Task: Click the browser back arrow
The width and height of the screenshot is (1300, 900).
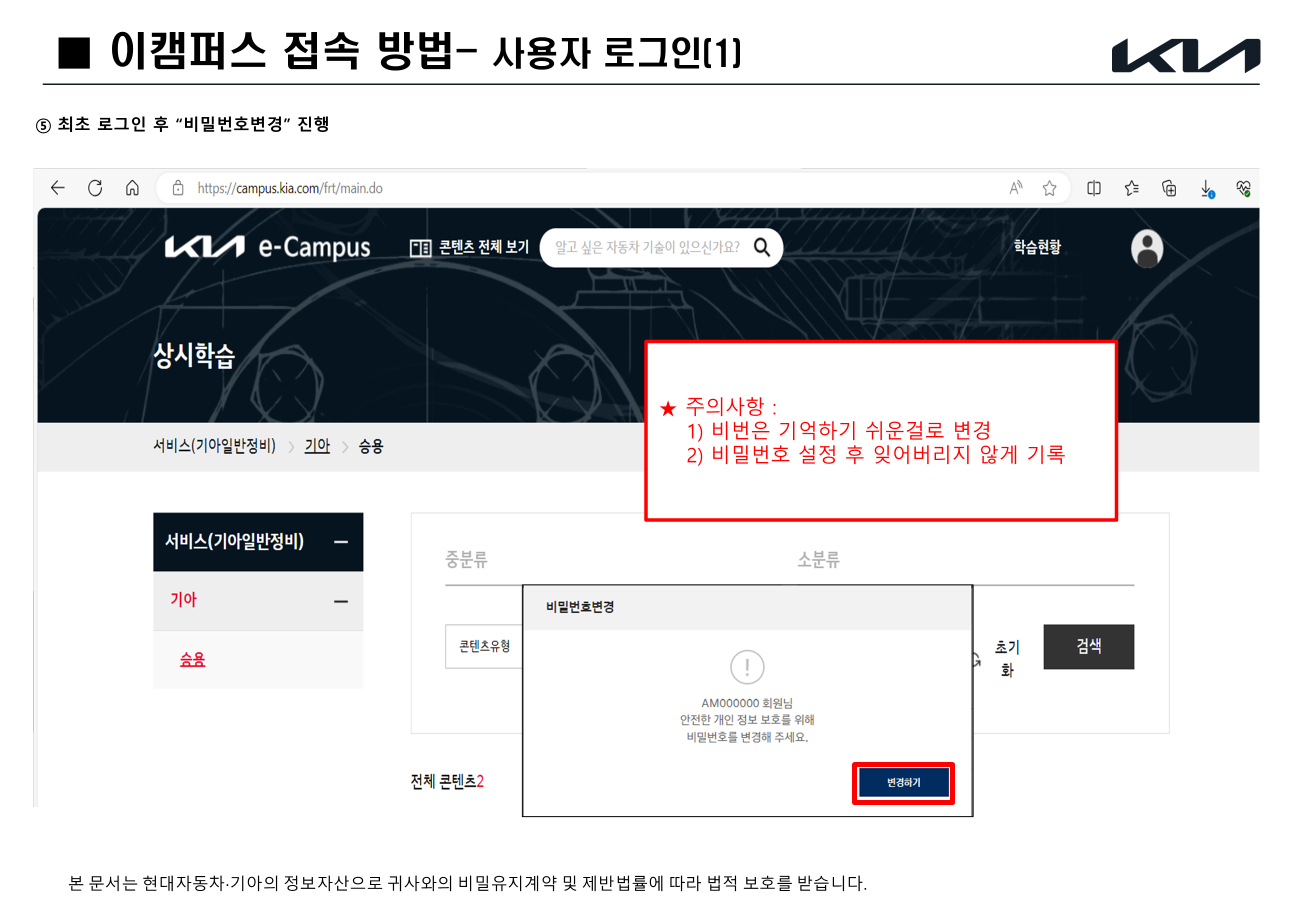Action: click(58, 187)
